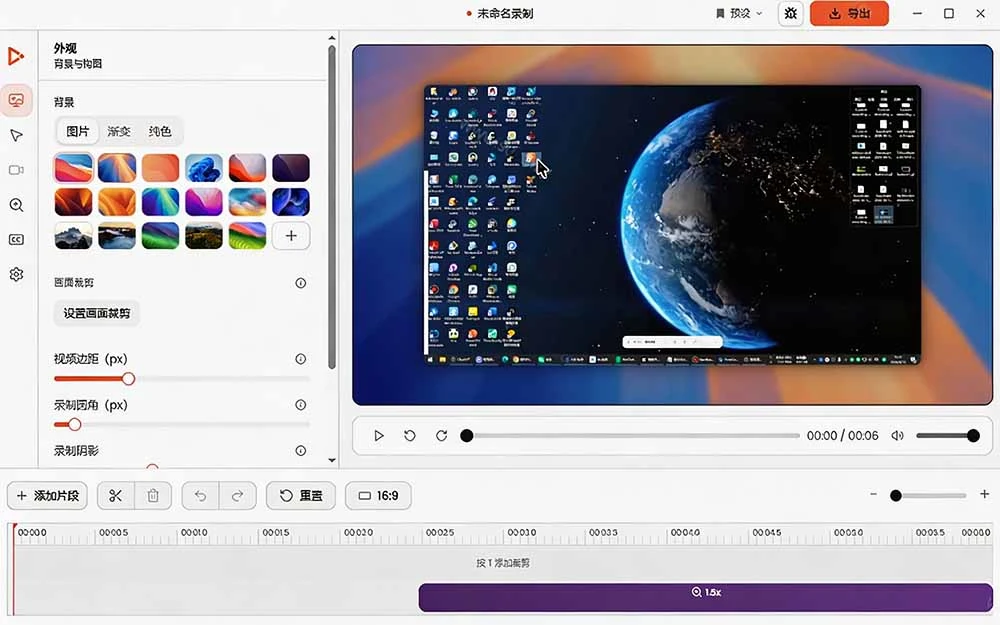
Task: Click the timeline zoom-out minus icon
Action: click(x=873, y=494)
